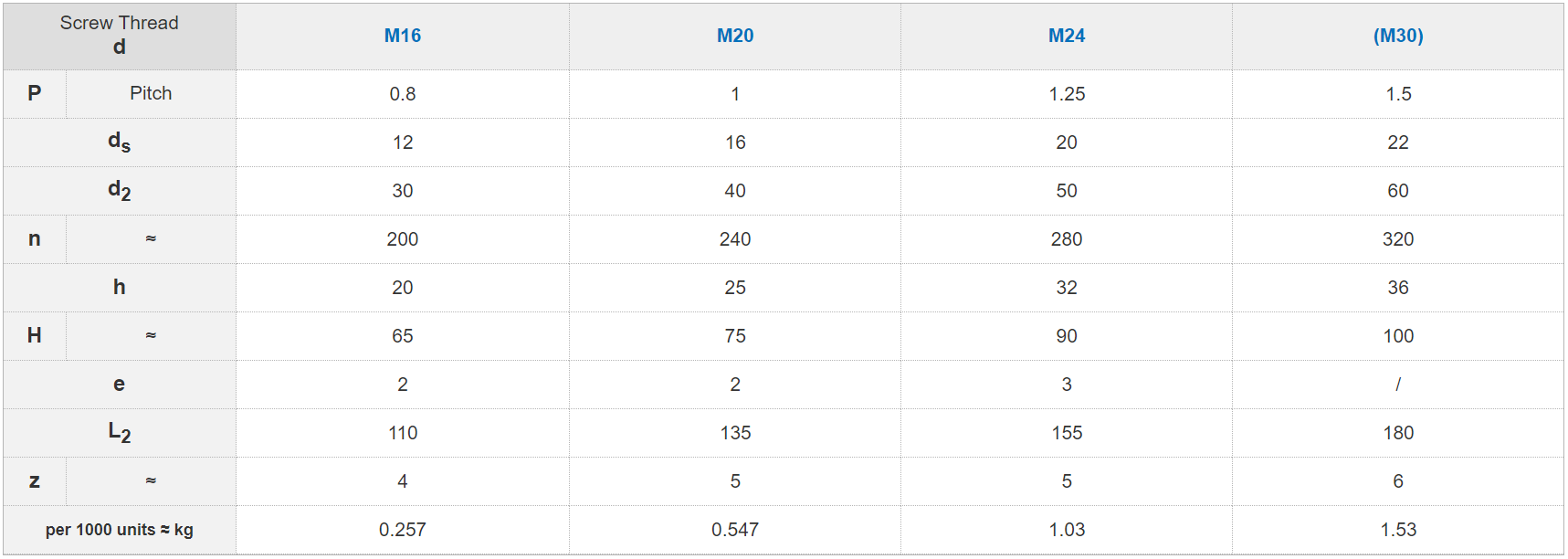Open the M16 thread size link
This screenshot has width=1568, height=559.
coord(402,36)
